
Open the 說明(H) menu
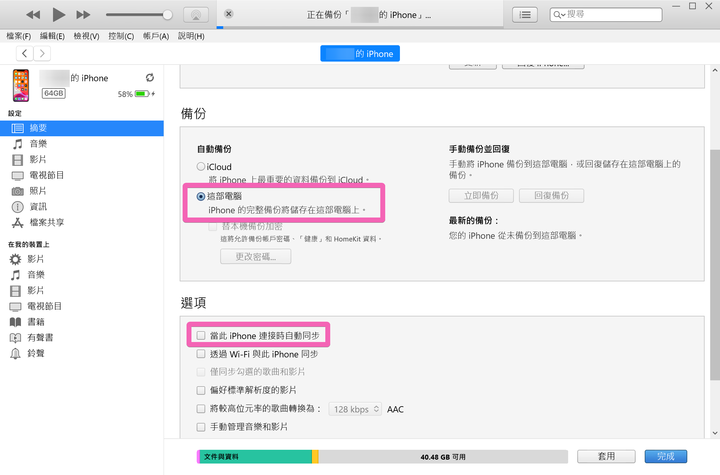[191, 36]
